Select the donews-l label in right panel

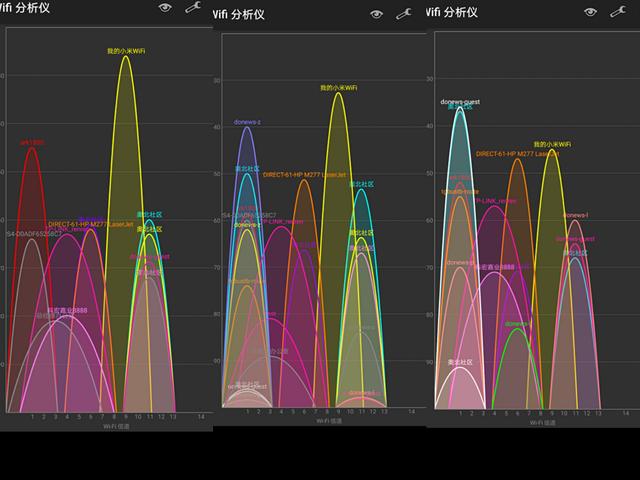[x=576, y=215]
